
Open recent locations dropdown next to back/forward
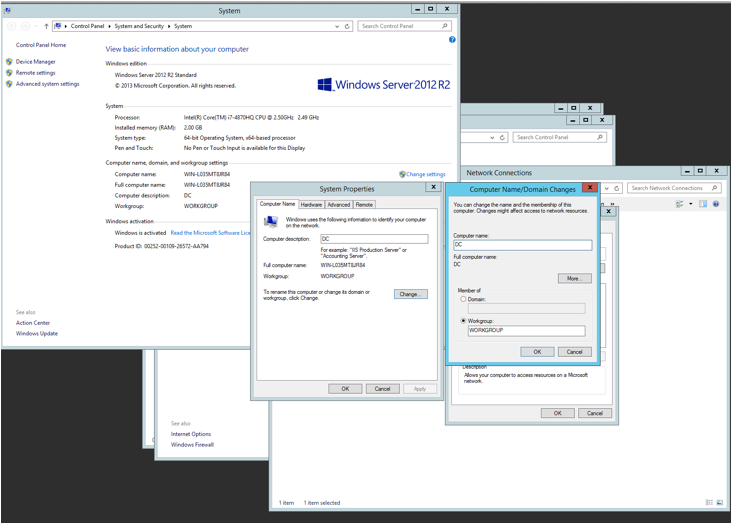pyautogui.click(x=36, y=26)
